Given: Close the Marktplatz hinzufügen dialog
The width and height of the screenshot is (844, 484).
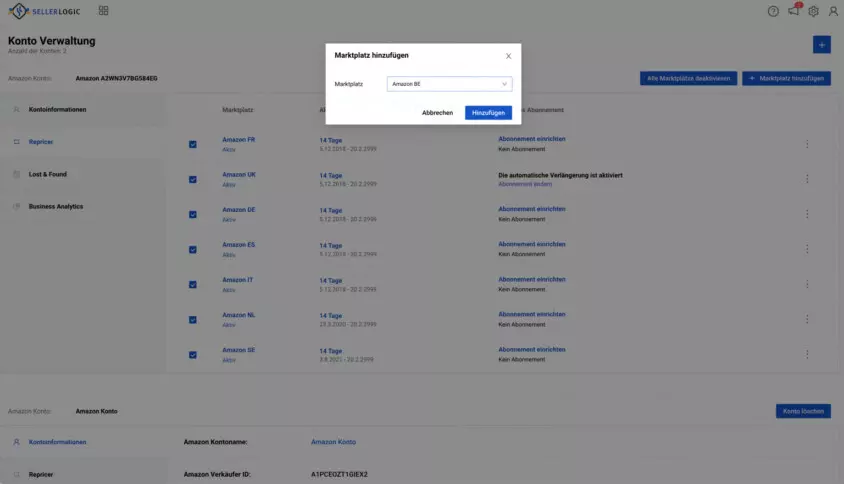Looking at the screenshot, I should 508,56.
